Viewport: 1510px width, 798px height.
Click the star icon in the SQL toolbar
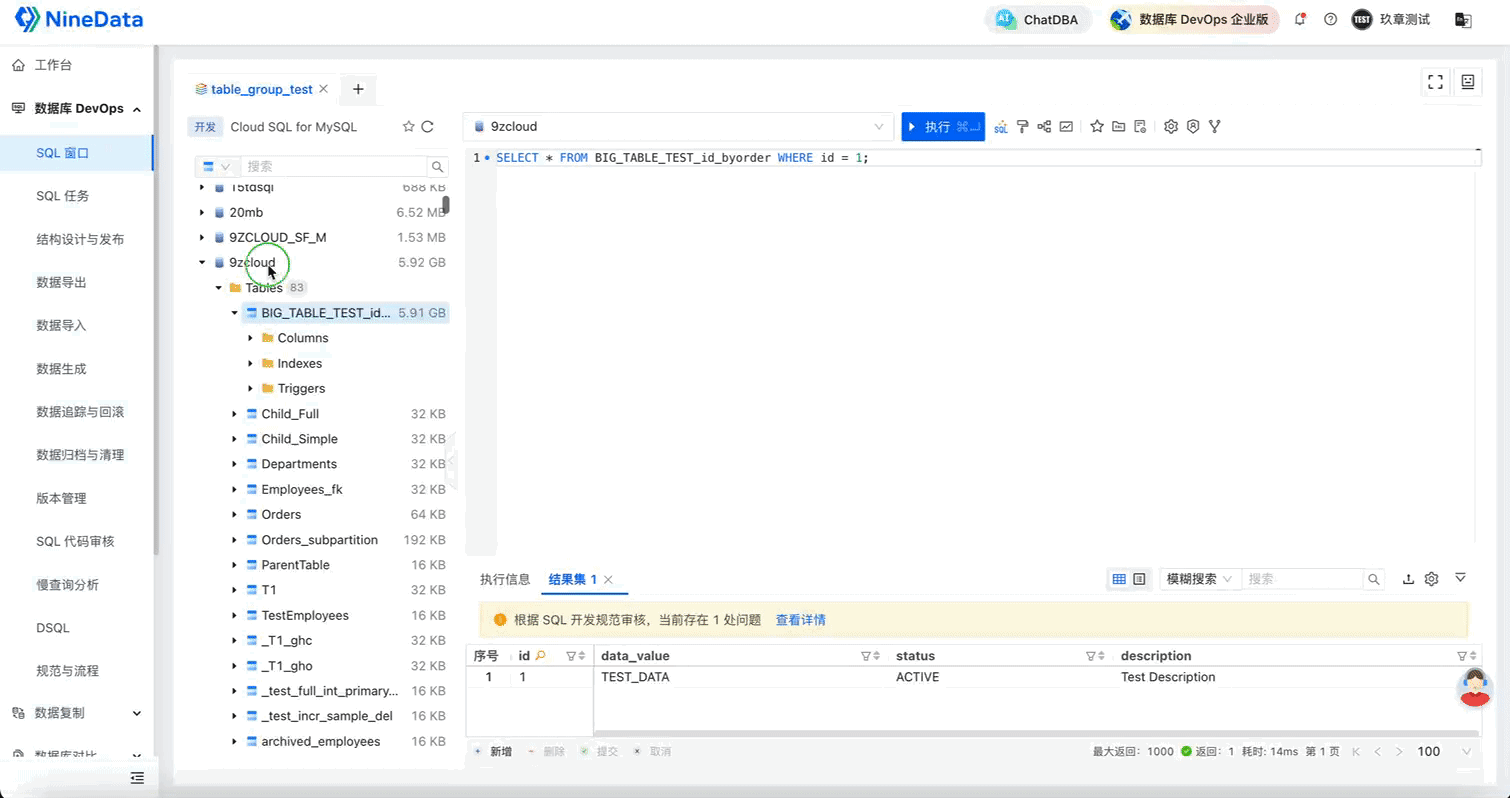coord(1097,127)
